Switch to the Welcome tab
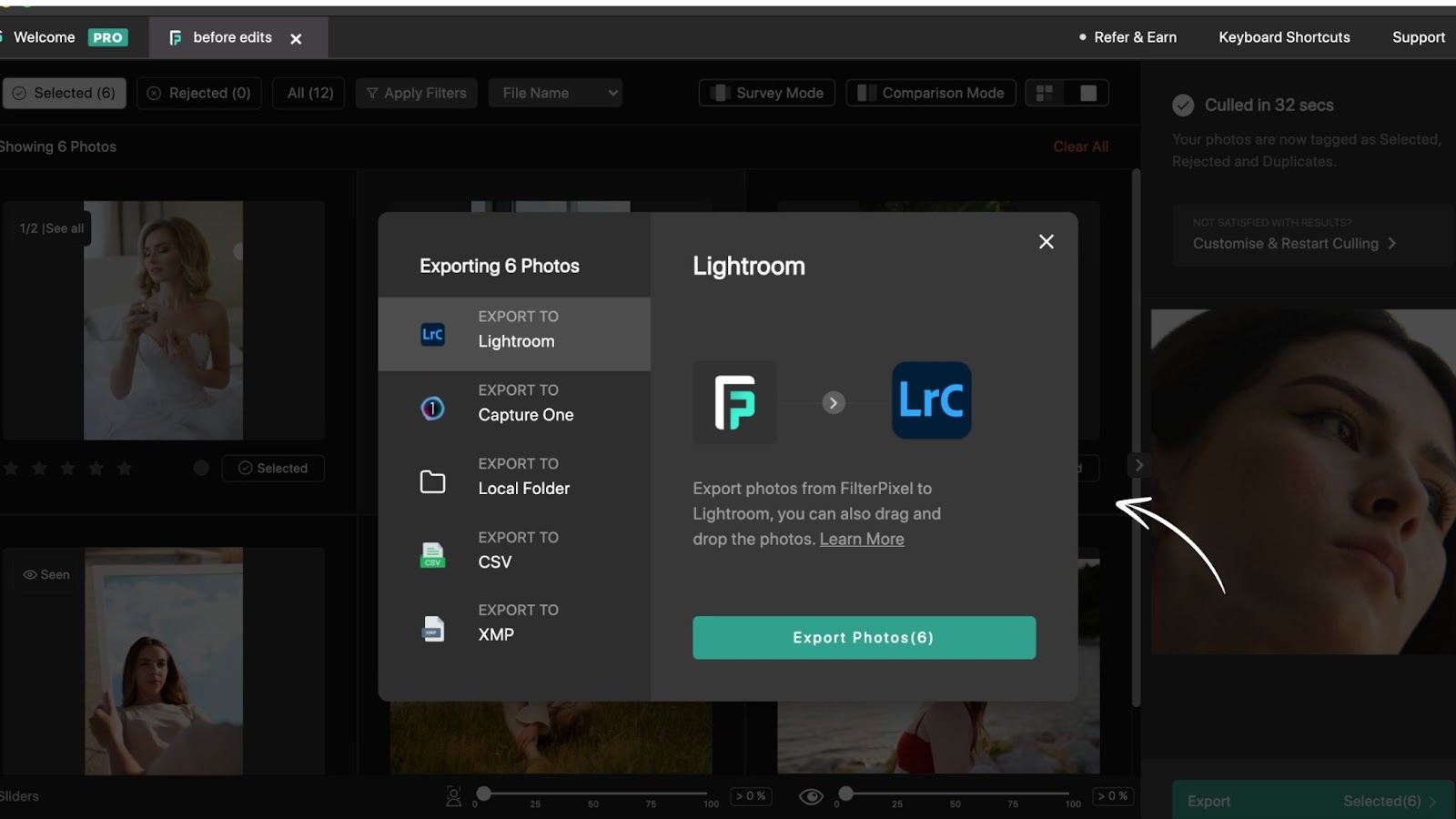The width and height of the screenshot is (1456, 819). pyautogui.click(x=44, y=37)
